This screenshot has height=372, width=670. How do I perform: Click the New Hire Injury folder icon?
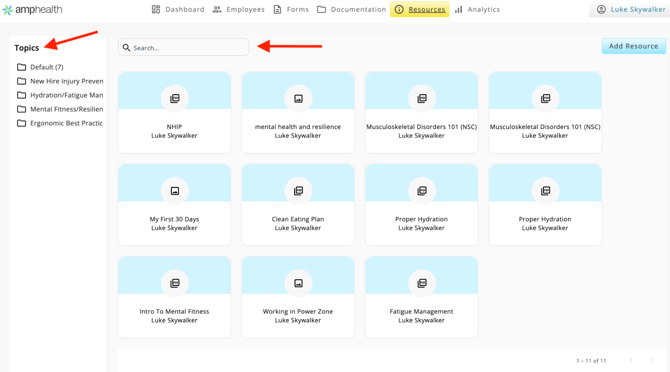[x=21, y=81]
